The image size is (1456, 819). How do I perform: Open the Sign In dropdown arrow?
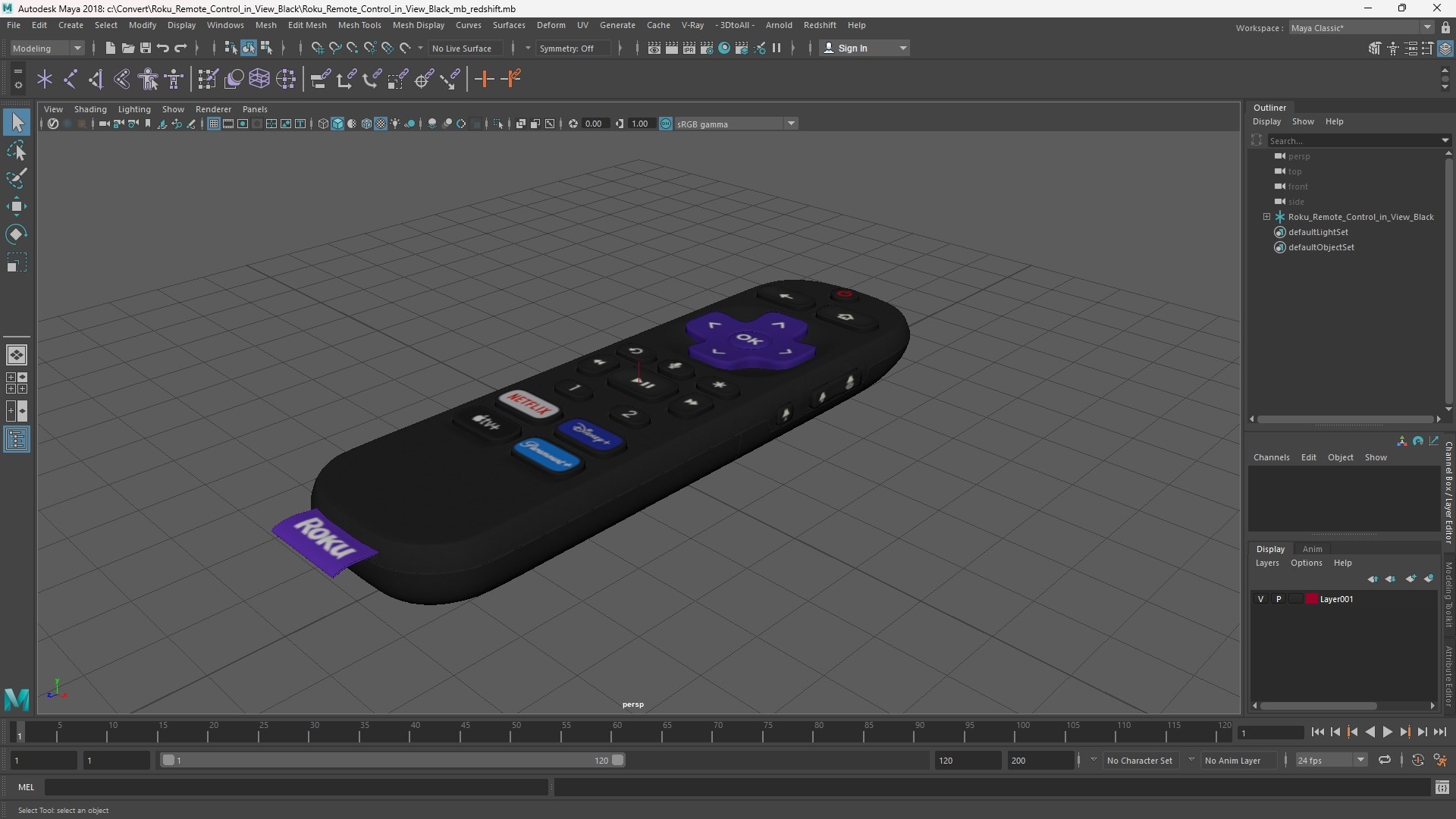(x=902, y=48)
